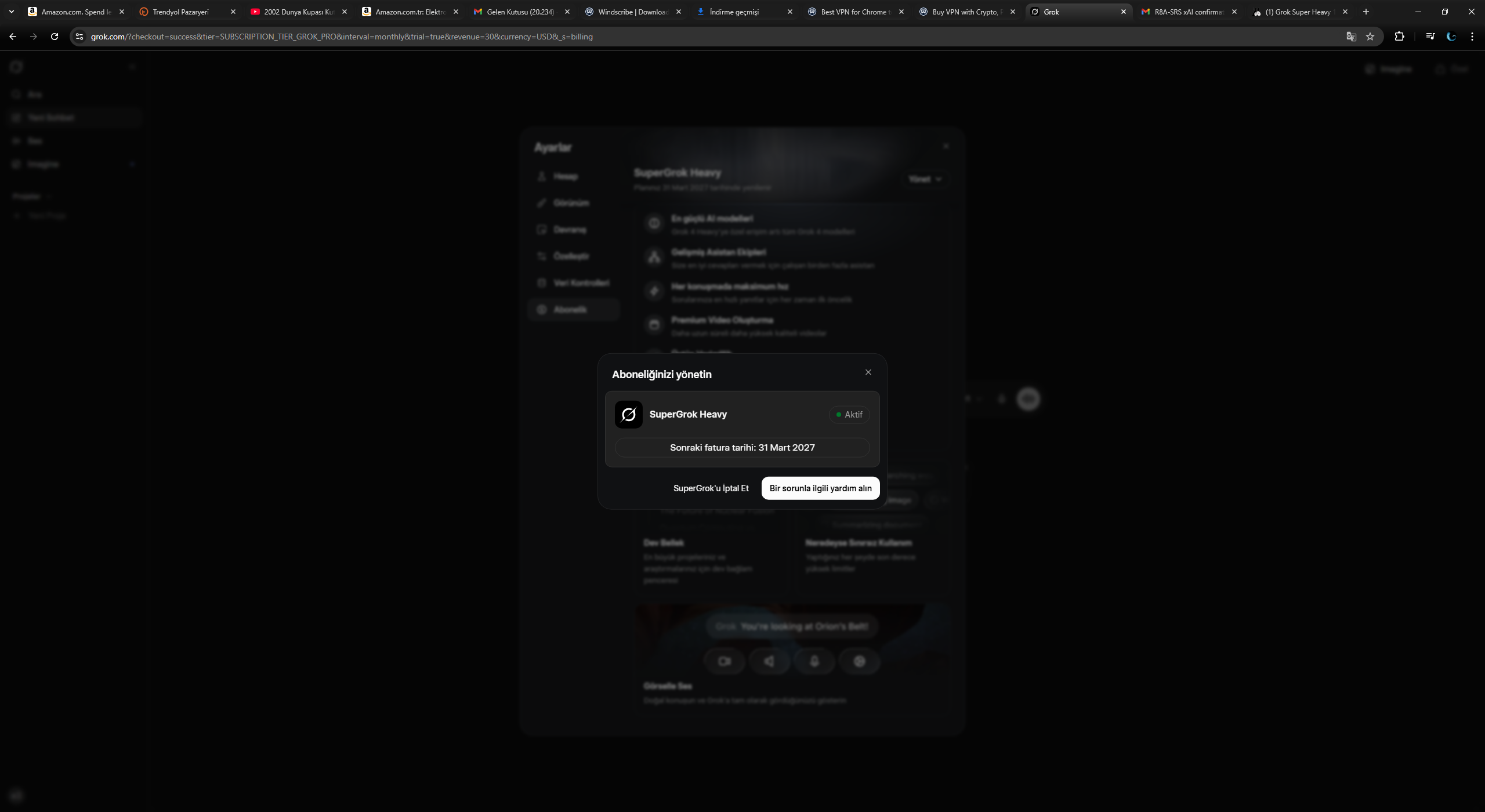Click Bir sorunla ilgili yardım alın

pos(820,488)
